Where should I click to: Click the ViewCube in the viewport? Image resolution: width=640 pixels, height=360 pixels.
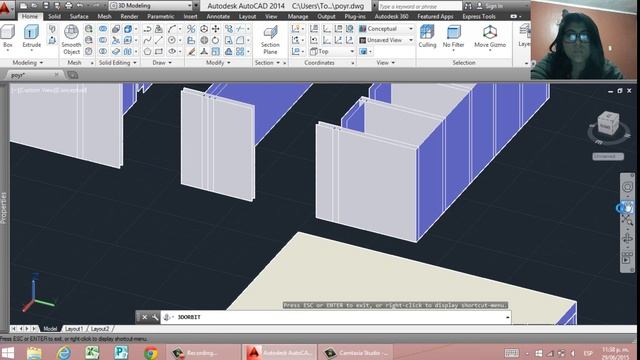pyautogui.click(x=608, y=123)
